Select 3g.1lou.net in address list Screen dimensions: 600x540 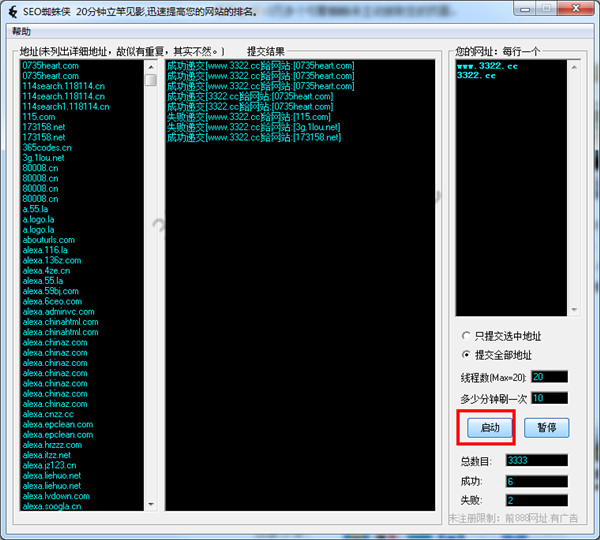tap(43, 158)
